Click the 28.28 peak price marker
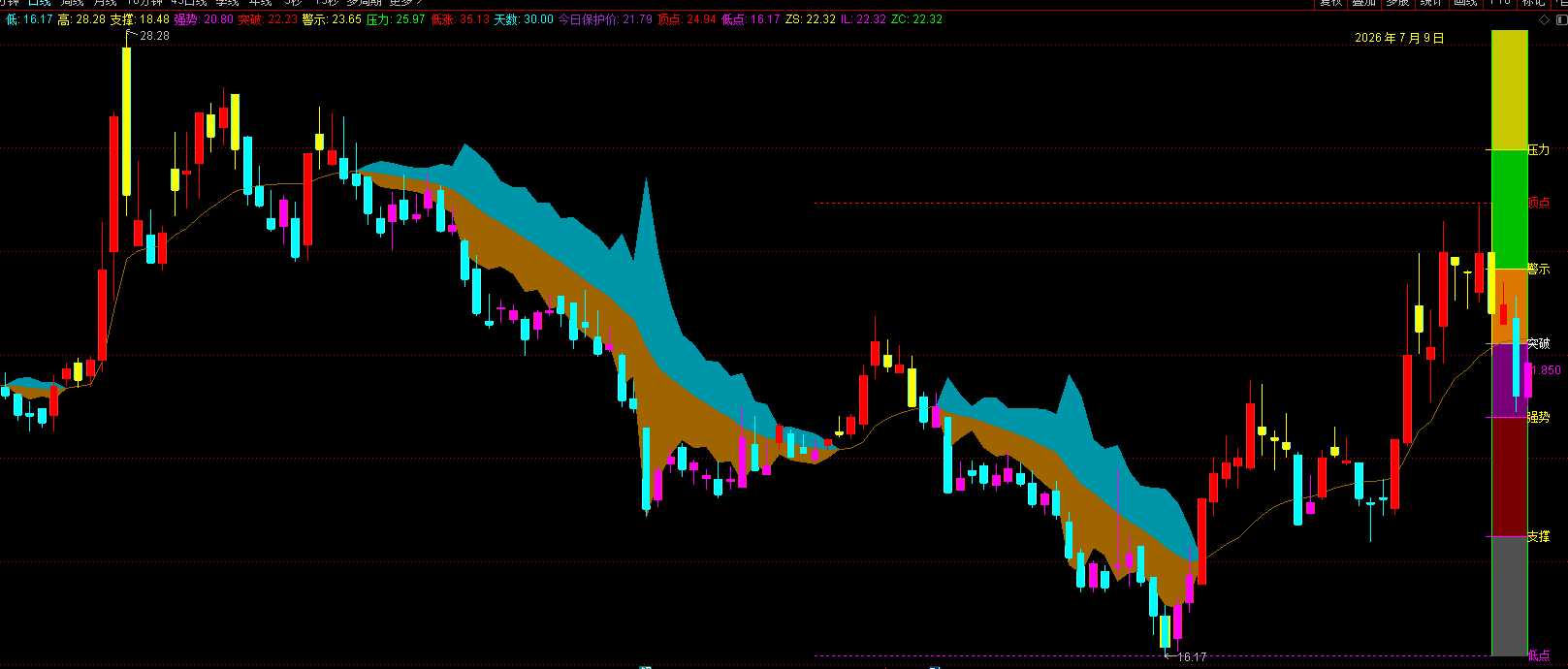Image resolution: width=1568 pixels, height=669 pixels. click(154, 36)
